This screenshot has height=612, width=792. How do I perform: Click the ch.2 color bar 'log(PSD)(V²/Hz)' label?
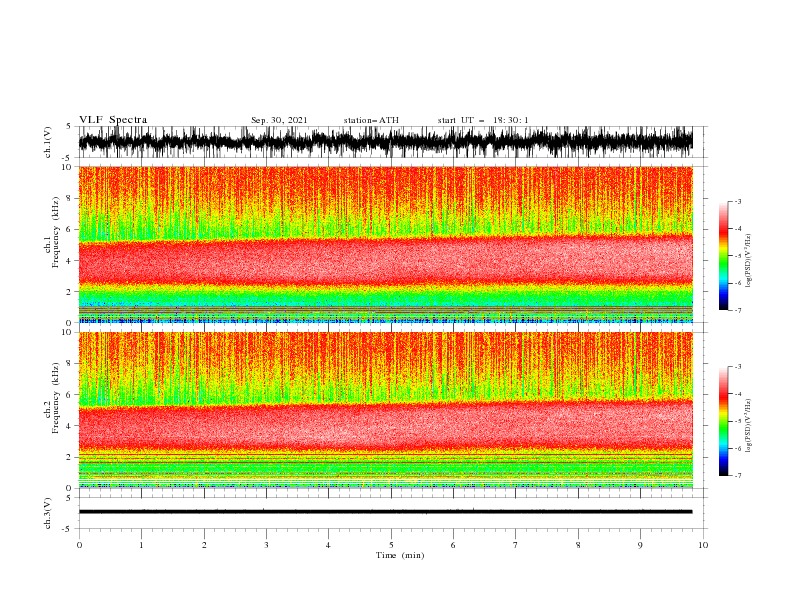coord(749,425)
